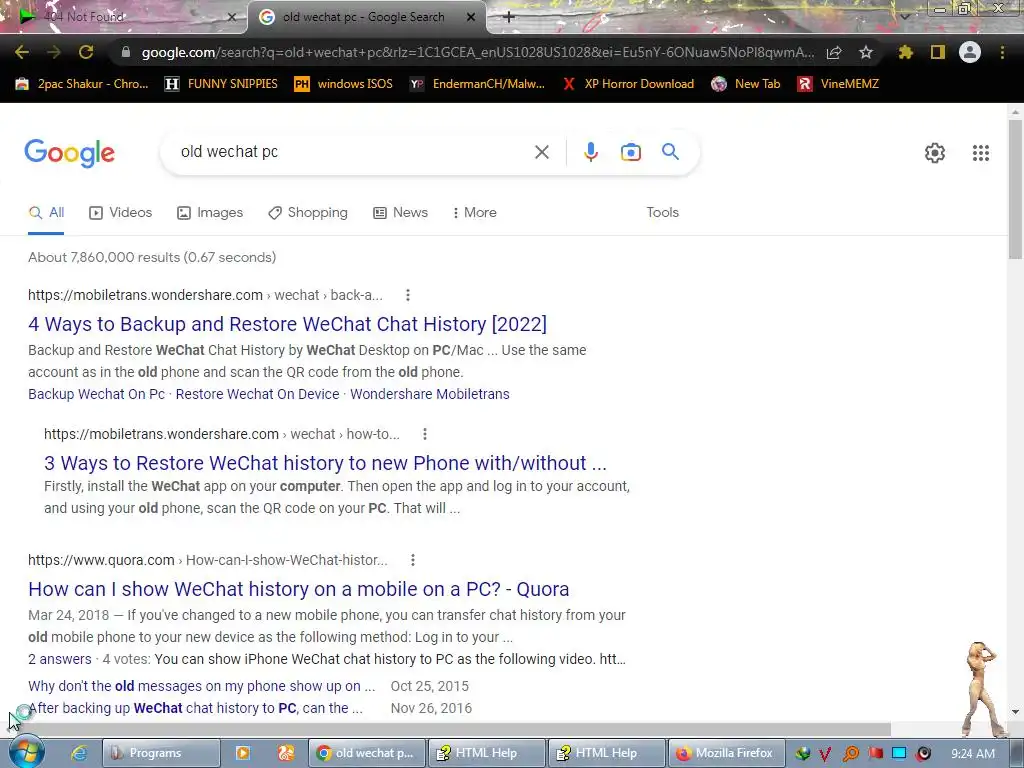Expand the More search categories menu
Image resolution: width=1024 pixels, height=768 pixels.
point(474,213)
